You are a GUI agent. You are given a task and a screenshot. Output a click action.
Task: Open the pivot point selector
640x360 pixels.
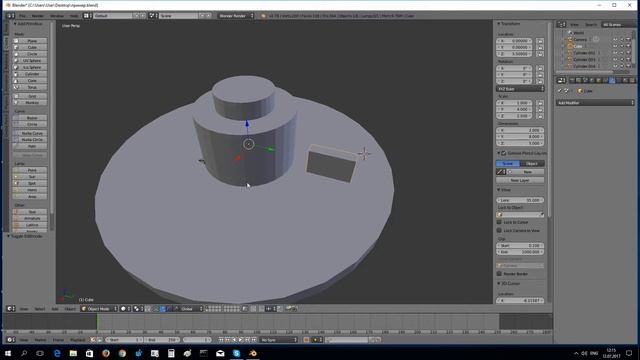pyautogui.click(x=138, y=309)
